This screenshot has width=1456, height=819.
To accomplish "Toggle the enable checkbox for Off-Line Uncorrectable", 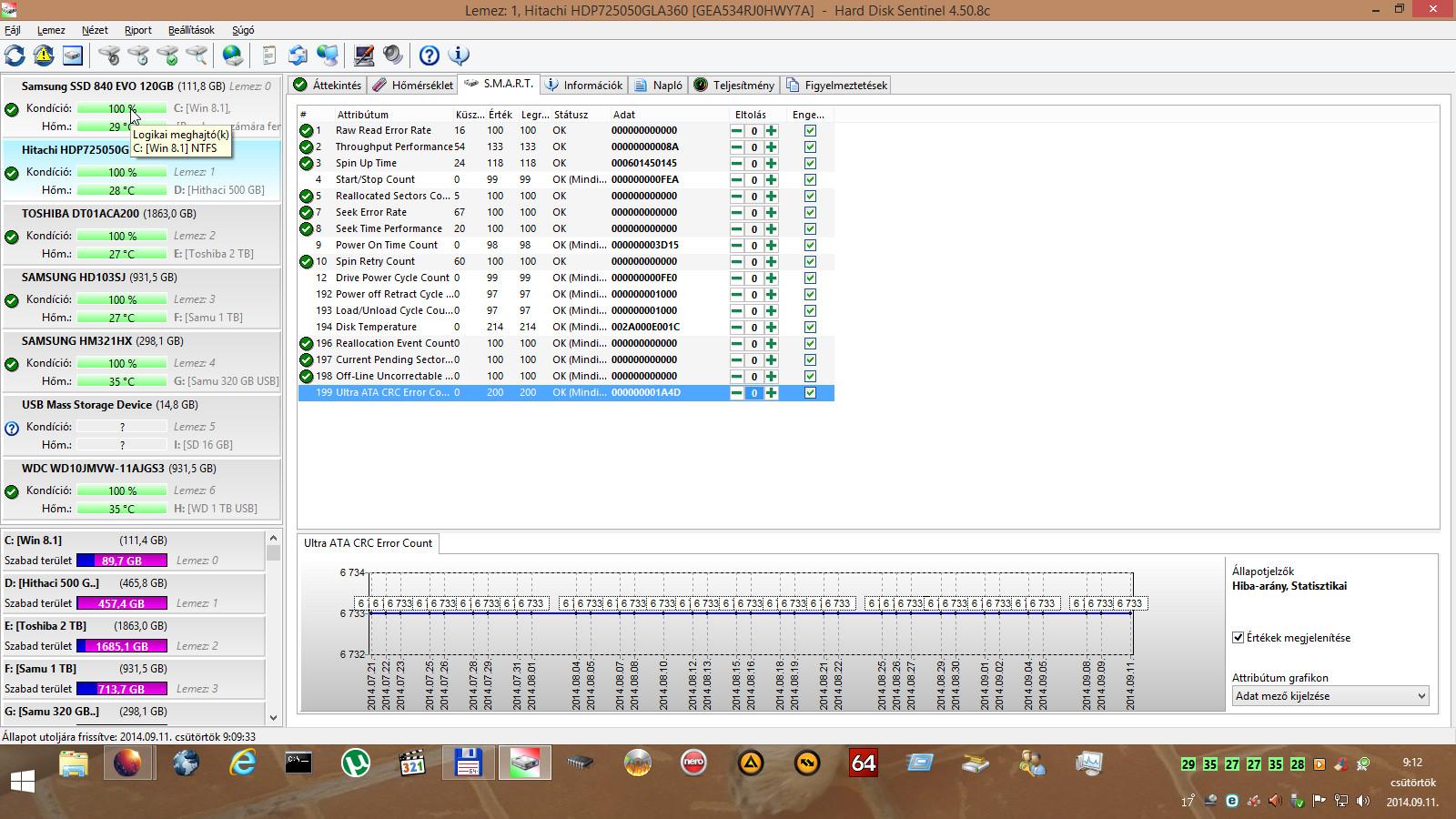I will [x=810, y=377].
